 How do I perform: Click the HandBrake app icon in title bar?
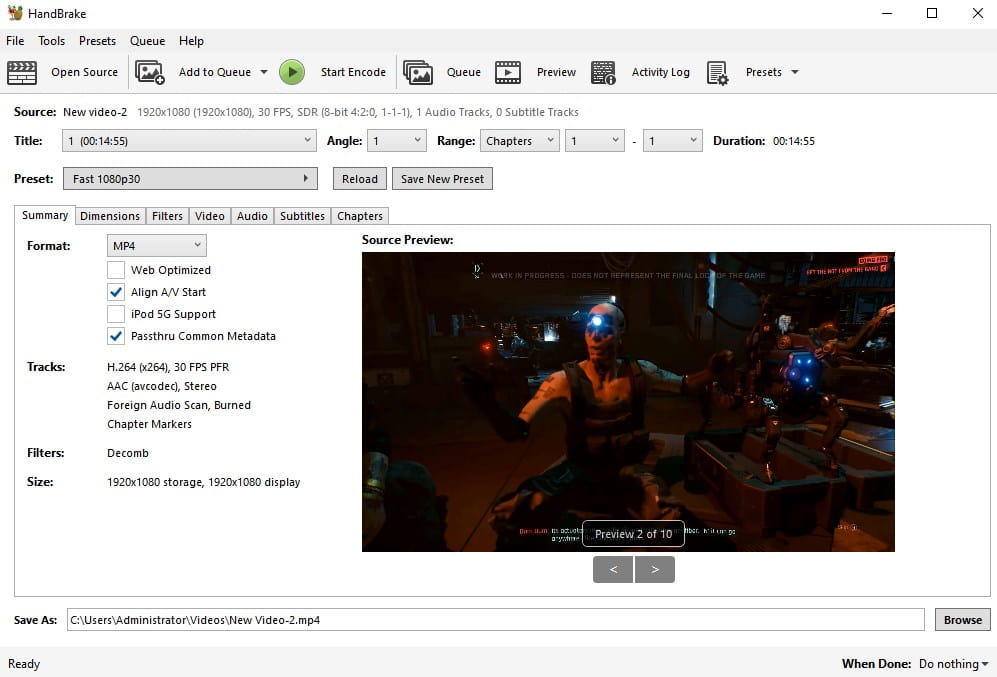click(14, 13)
